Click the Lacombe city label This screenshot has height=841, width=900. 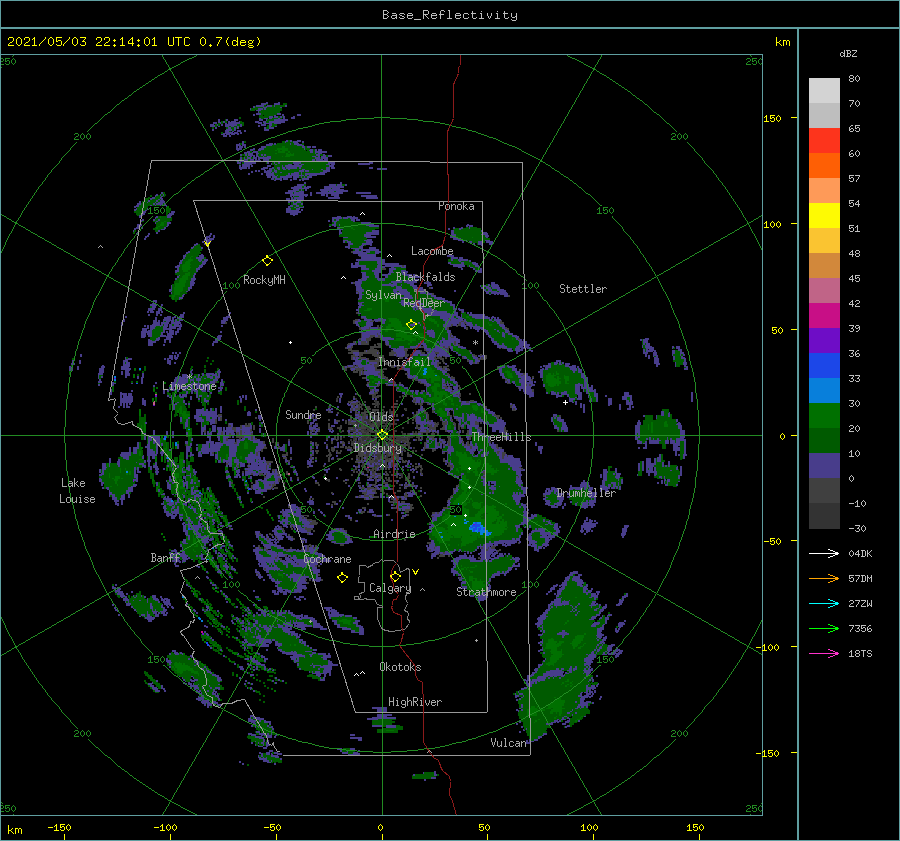pyautogui.click(x=432, y=251)
